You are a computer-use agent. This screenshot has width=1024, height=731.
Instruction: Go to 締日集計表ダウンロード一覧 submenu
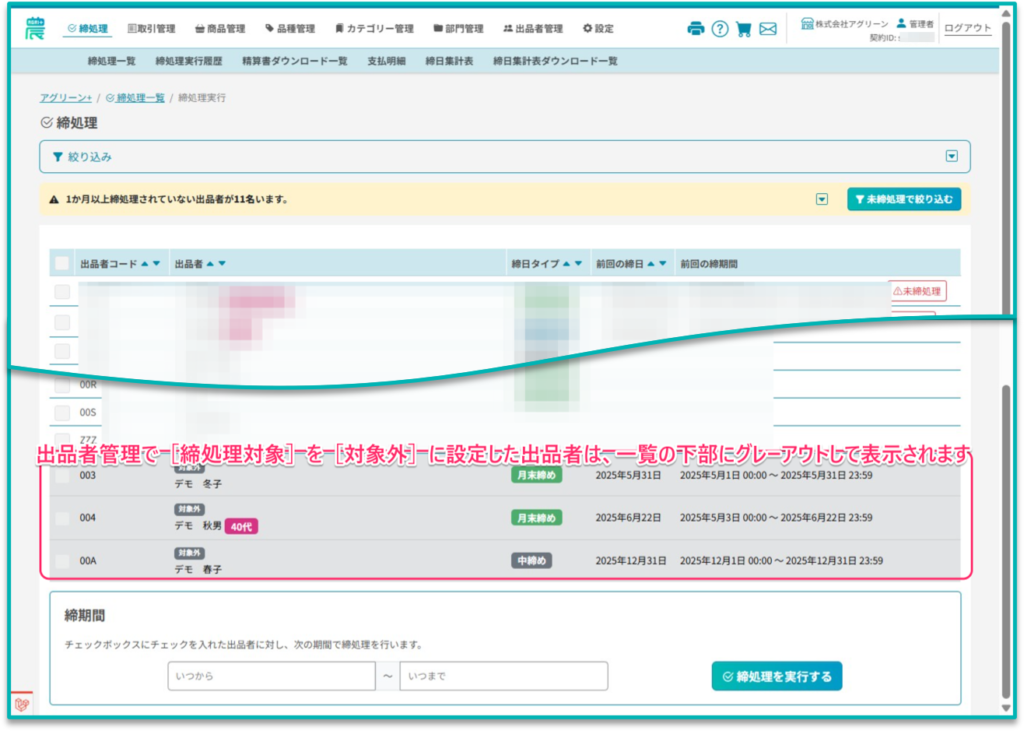(555, 61)
